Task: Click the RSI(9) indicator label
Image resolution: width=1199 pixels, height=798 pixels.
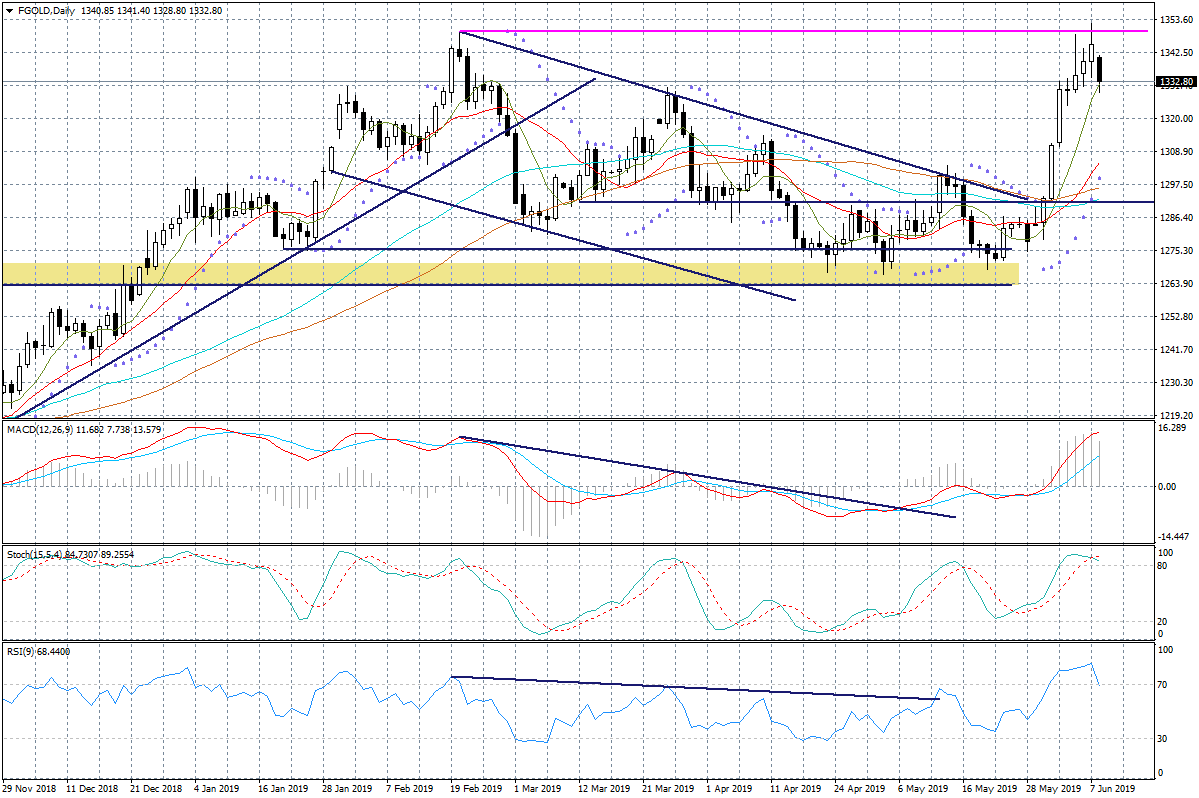Action: [20, 652]
